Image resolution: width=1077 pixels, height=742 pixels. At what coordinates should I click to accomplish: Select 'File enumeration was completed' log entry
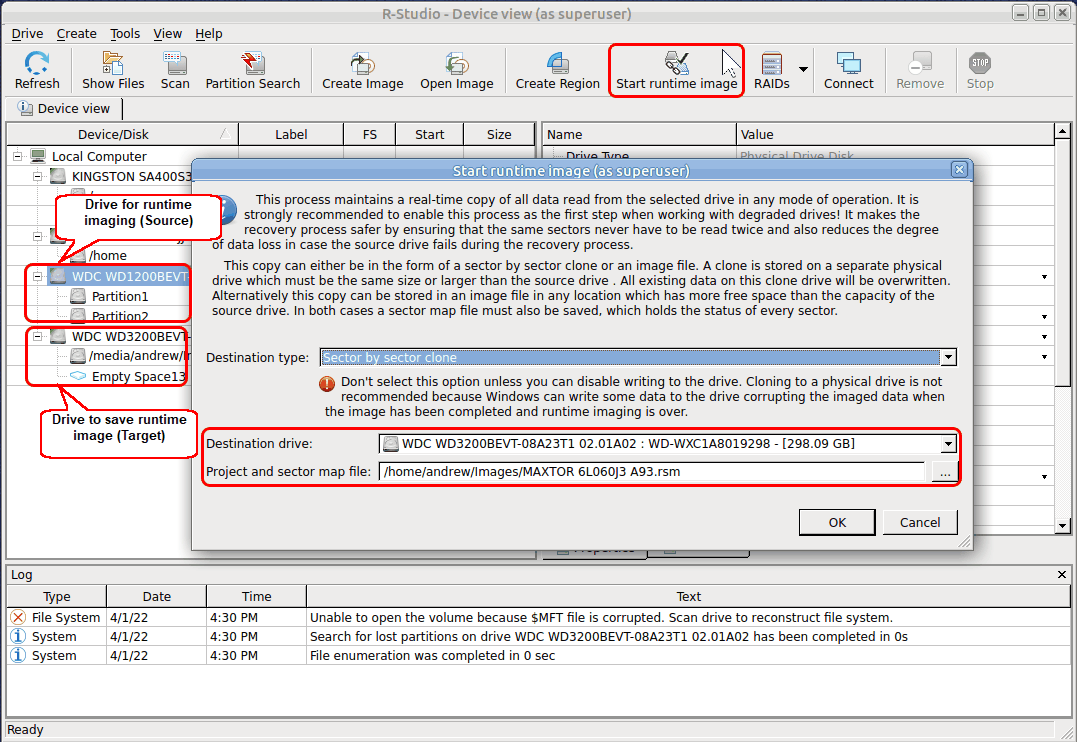click(538, 655)
